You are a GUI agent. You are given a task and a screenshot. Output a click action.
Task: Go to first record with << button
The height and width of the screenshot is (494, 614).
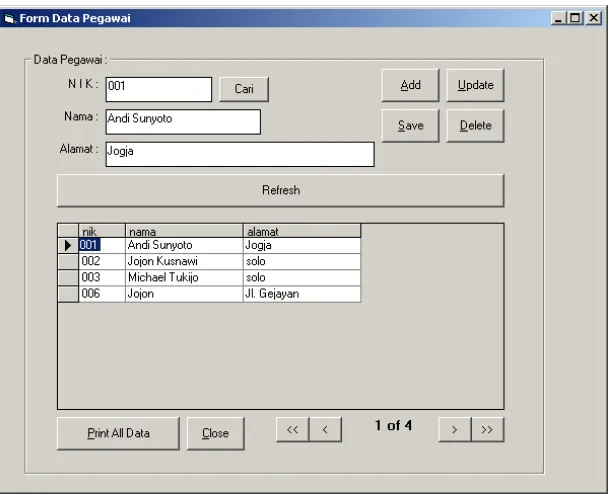(293, 429)
